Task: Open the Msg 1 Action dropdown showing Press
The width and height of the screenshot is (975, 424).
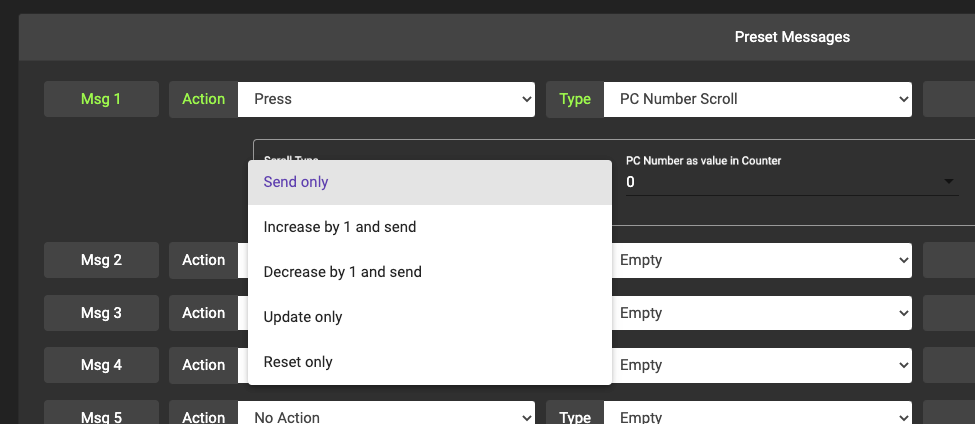Action: tap(387, 99)
